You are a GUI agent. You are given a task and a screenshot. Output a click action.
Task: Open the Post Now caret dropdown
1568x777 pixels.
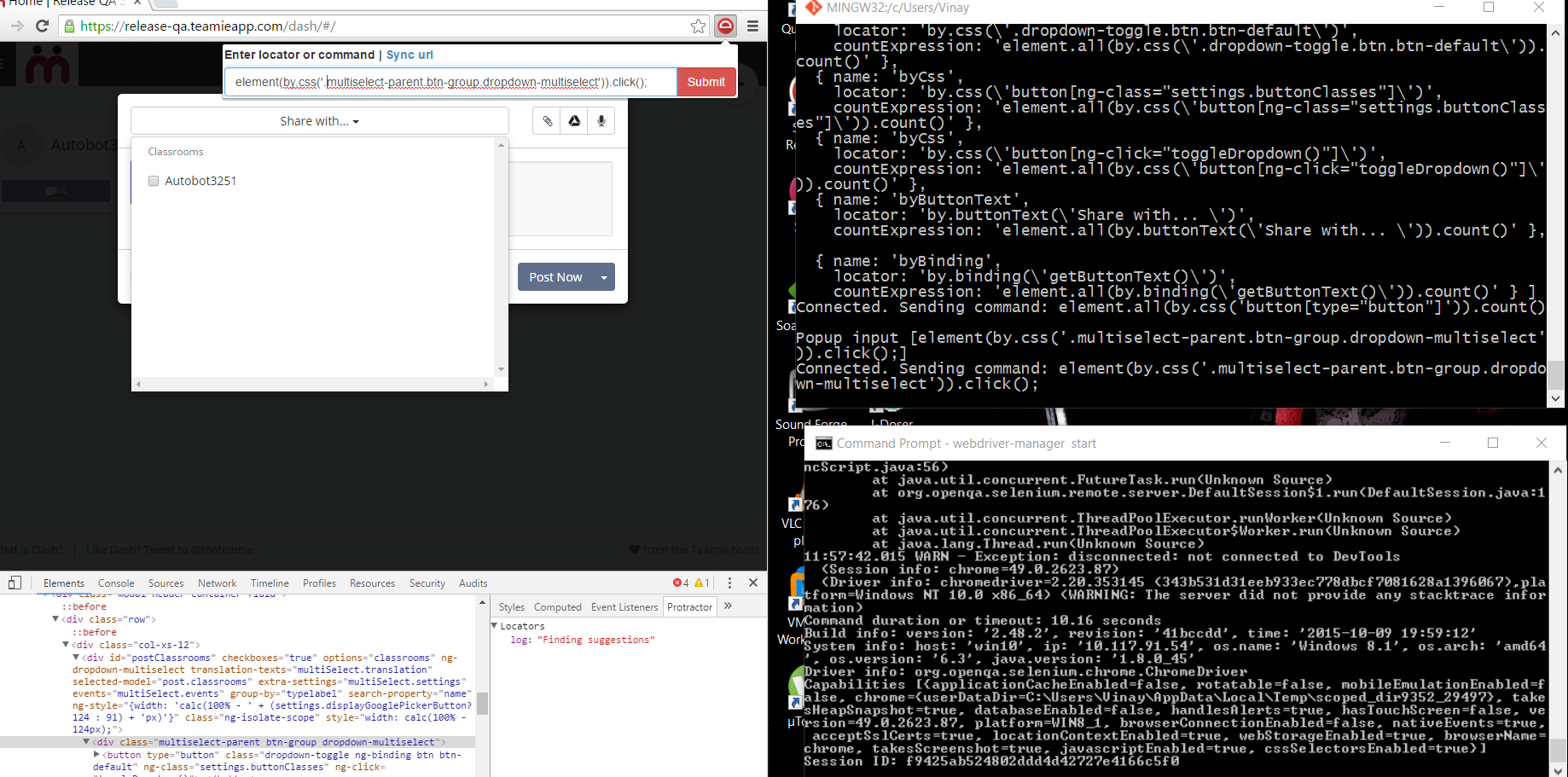coord(604,277)
